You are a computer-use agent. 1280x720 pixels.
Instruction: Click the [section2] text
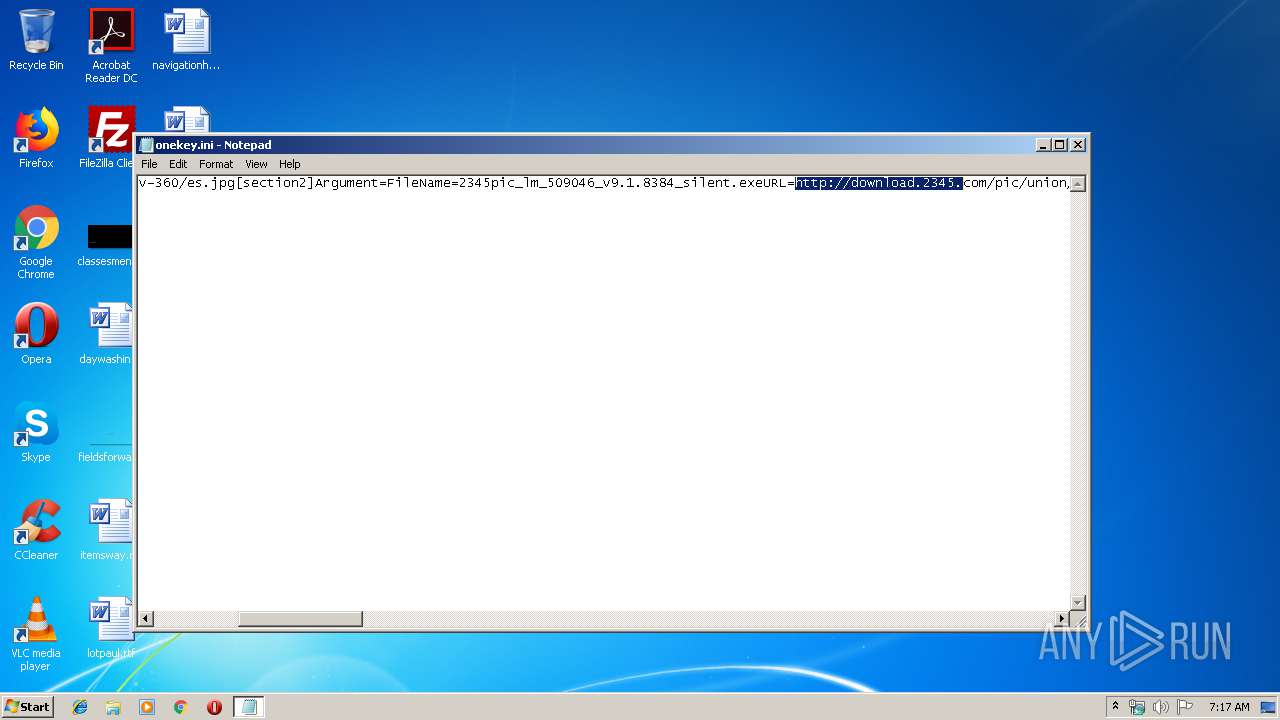click(275, 183)
